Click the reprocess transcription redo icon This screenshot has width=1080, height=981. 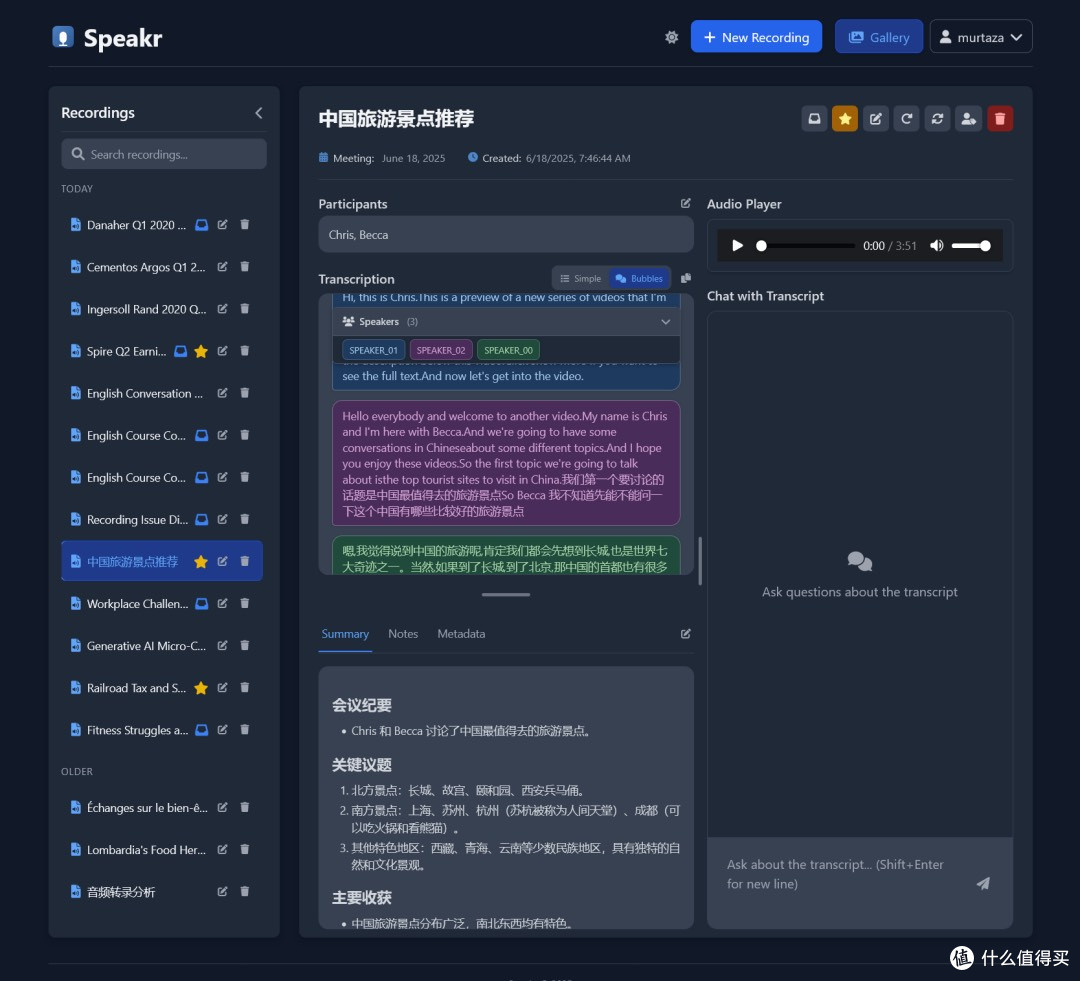coord(906,118)
